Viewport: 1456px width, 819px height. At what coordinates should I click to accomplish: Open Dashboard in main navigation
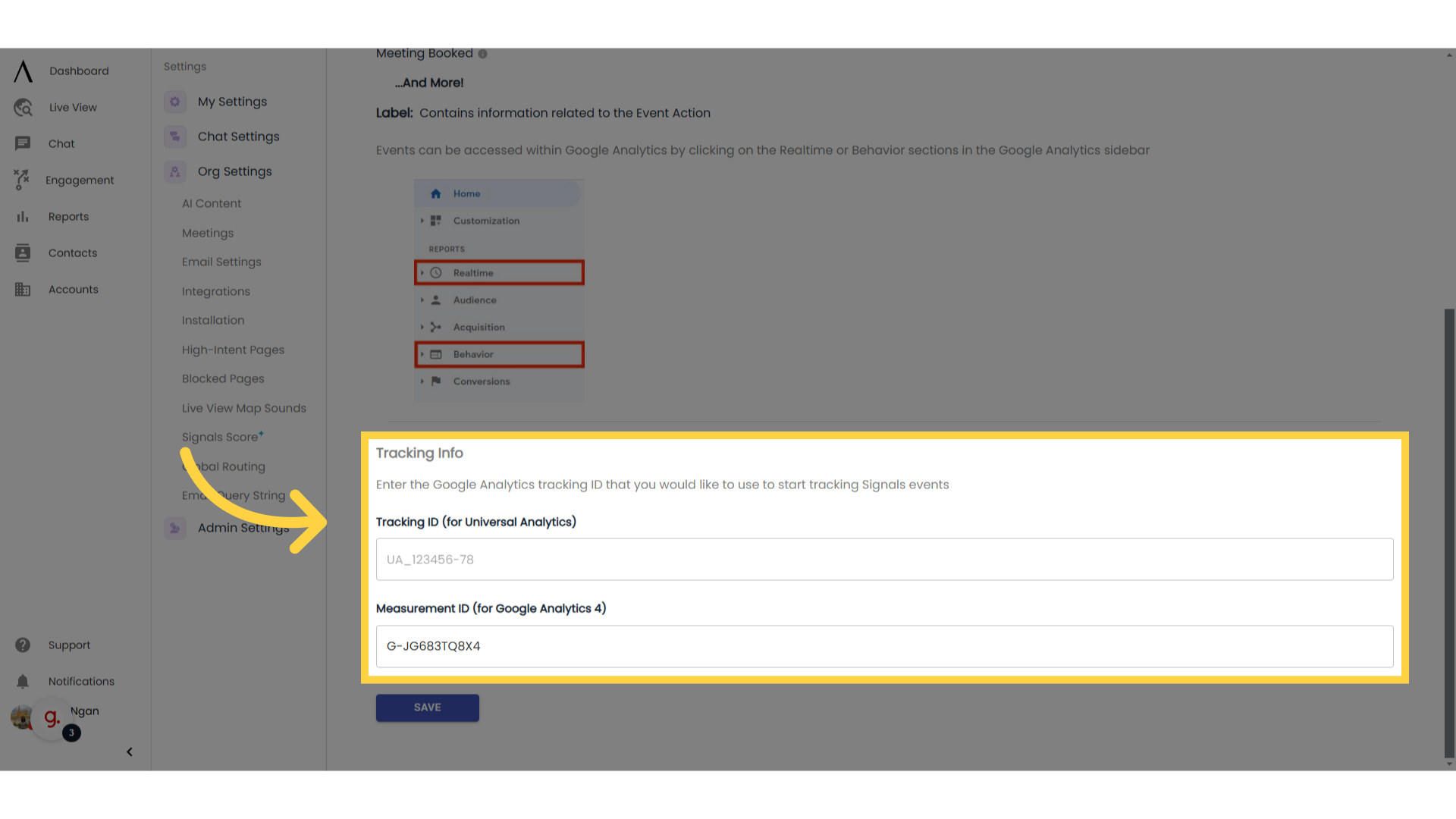pyautogui.click(x=79, y=71)
